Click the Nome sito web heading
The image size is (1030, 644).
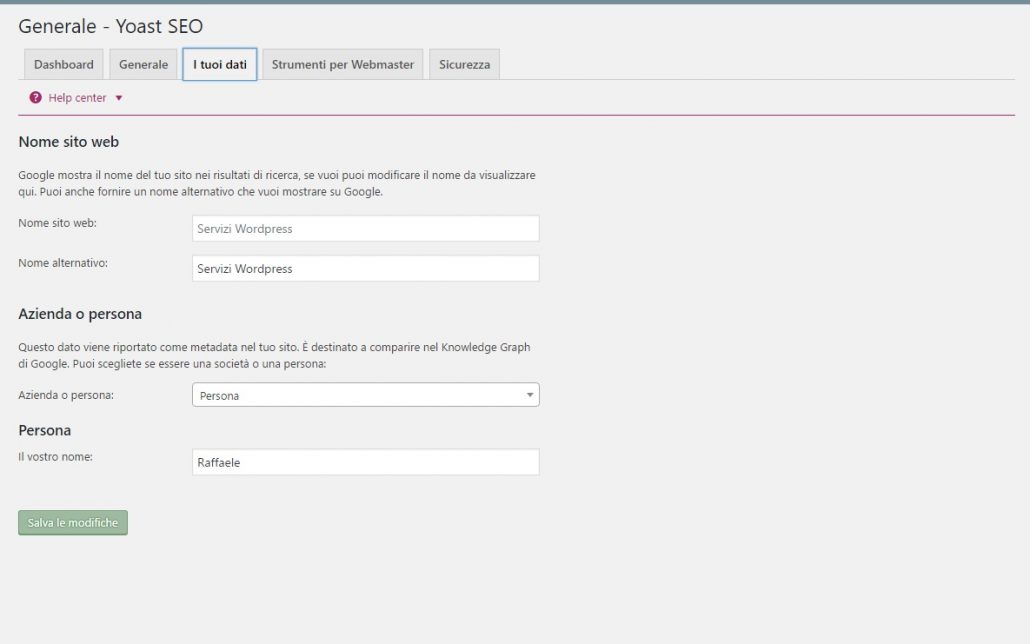click(x=68, y=142)
